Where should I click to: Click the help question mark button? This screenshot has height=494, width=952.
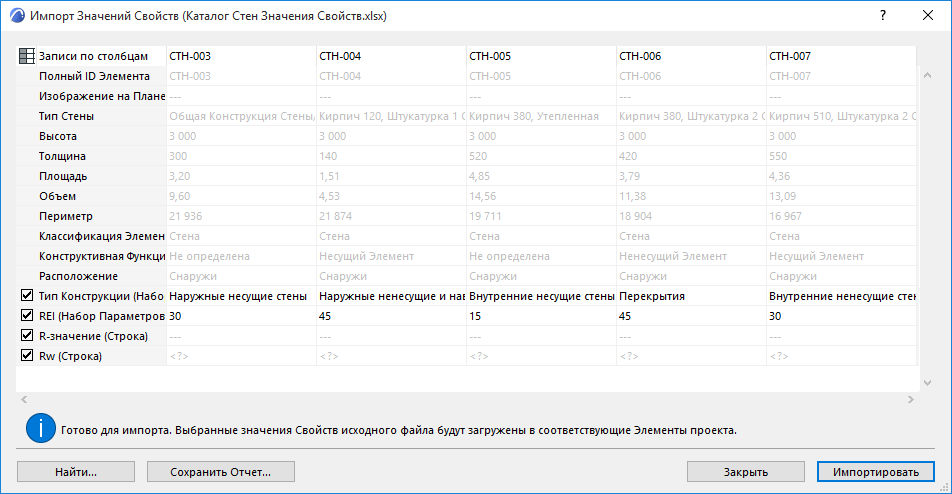882,17
